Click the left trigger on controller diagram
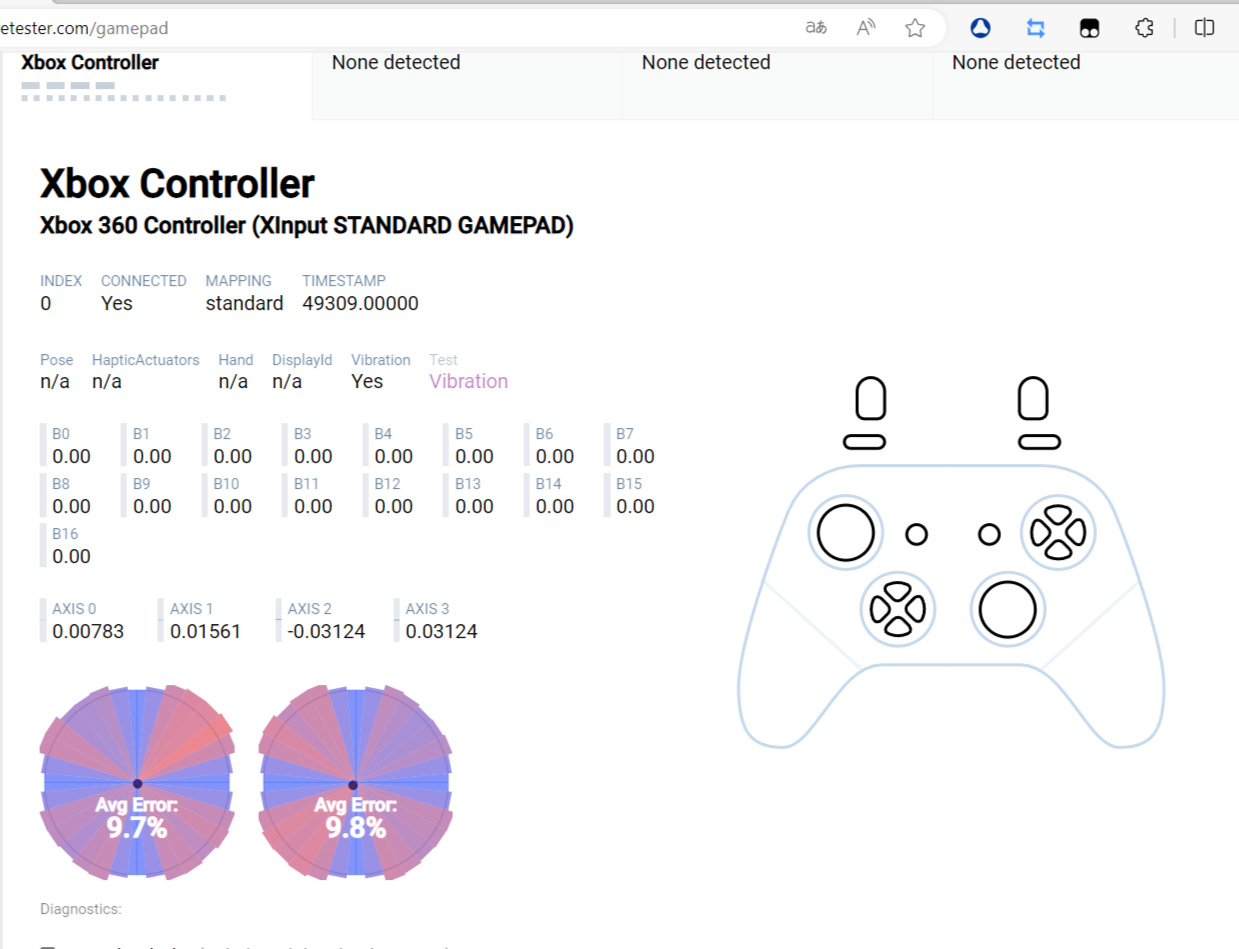The width and height of the screenshot is (1239, 949). coord(871,398)
